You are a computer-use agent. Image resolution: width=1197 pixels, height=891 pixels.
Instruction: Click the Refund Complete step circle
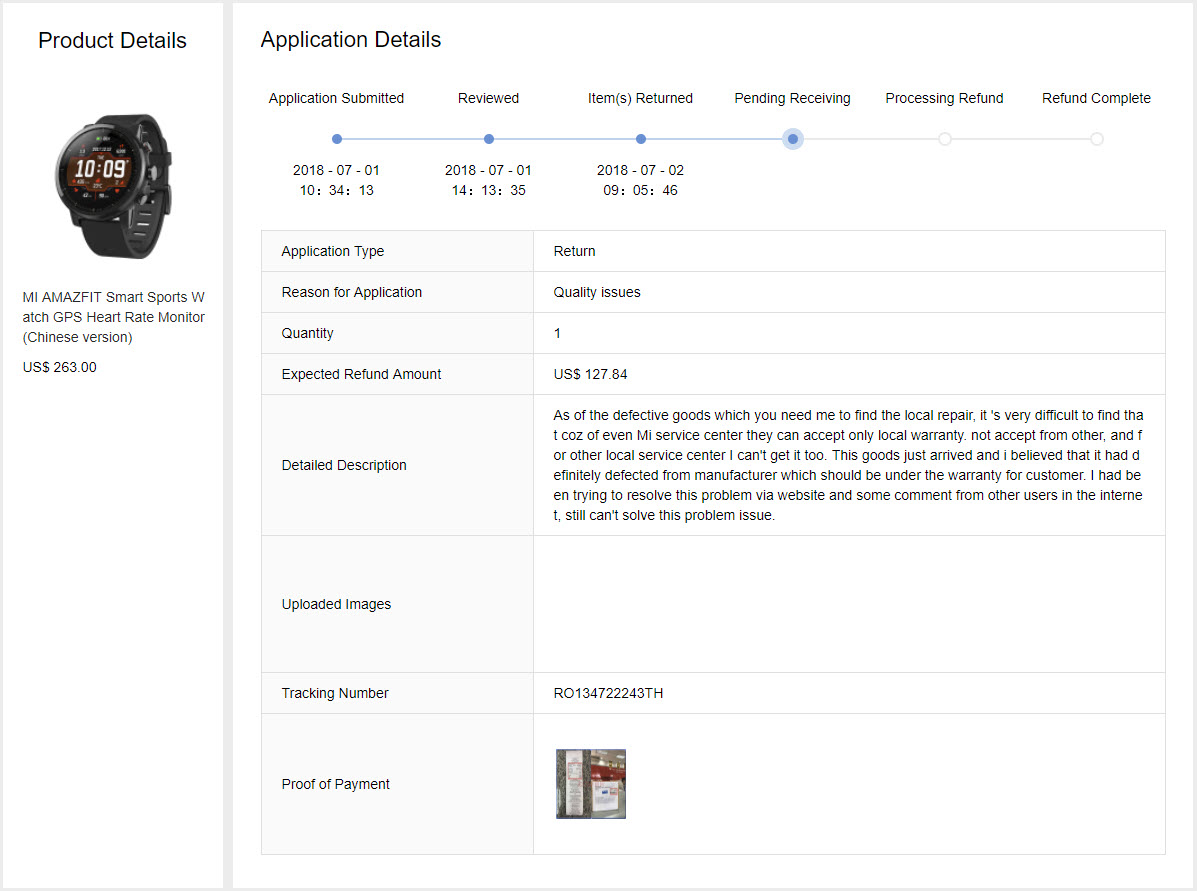coord(1097,139)
